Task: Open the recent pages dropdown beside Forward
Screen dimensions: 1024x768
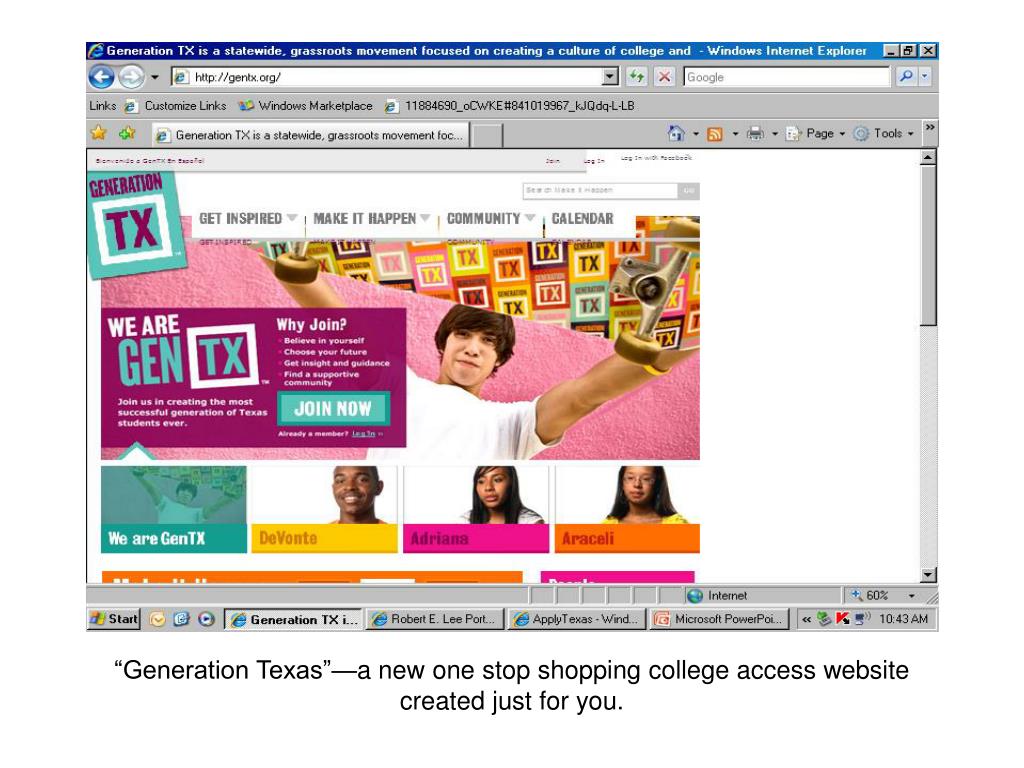Action: click(155, 77)
